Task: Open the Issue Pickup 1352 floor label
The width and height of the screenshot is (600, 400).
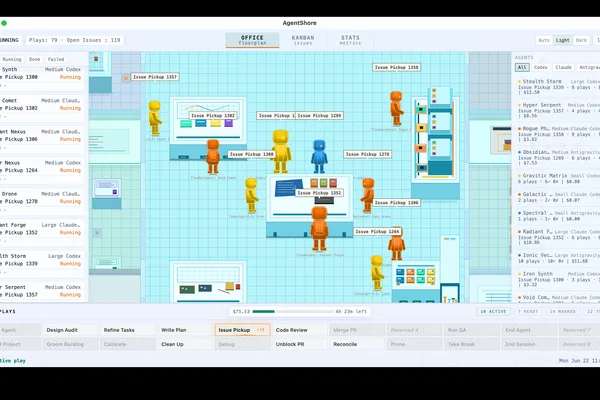Action: pyautogui.click(x=319, y=193)
